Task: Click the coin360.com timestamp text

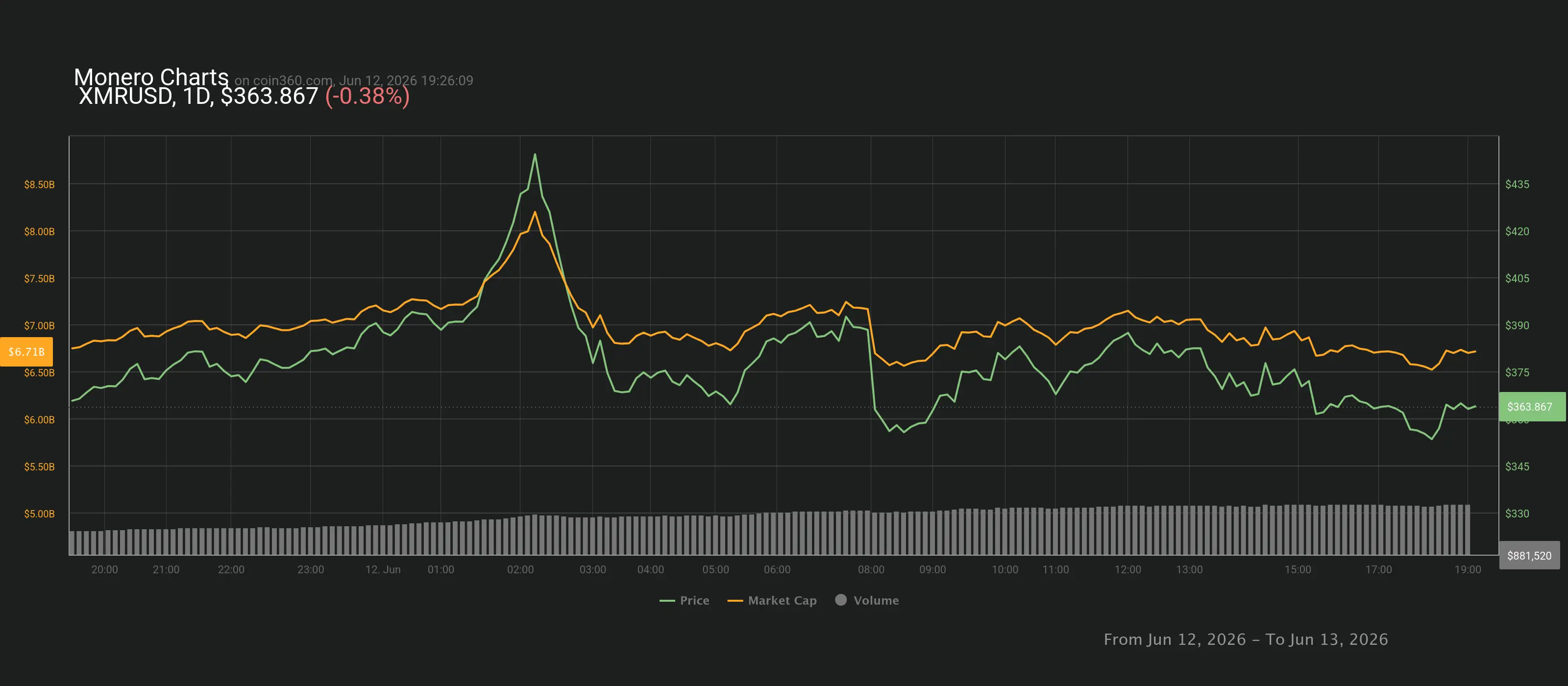Action: click(x=354, y=80)
